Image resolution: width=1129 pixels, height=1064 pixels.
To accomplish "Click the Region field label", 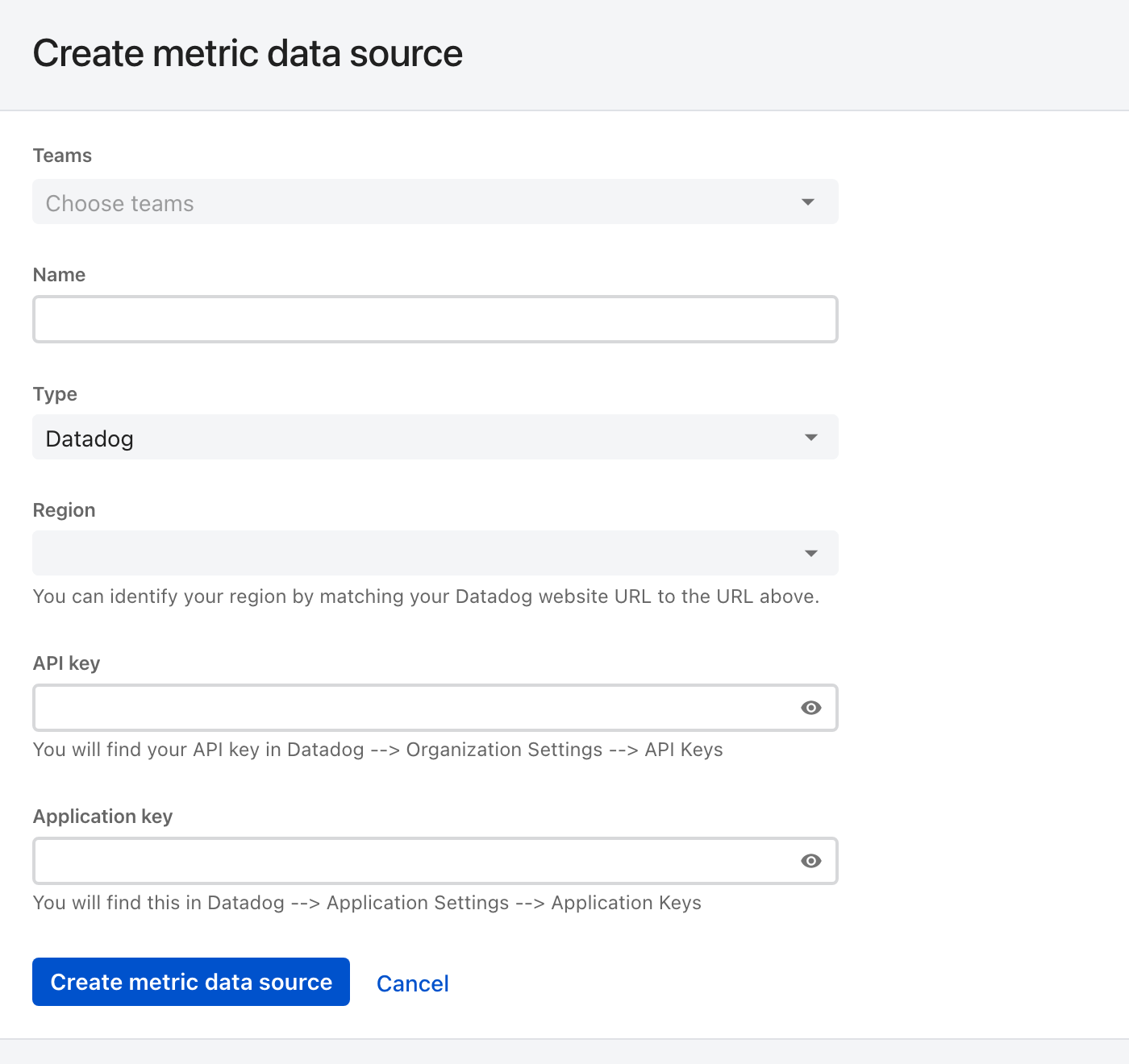I will [x=64, y=510].
